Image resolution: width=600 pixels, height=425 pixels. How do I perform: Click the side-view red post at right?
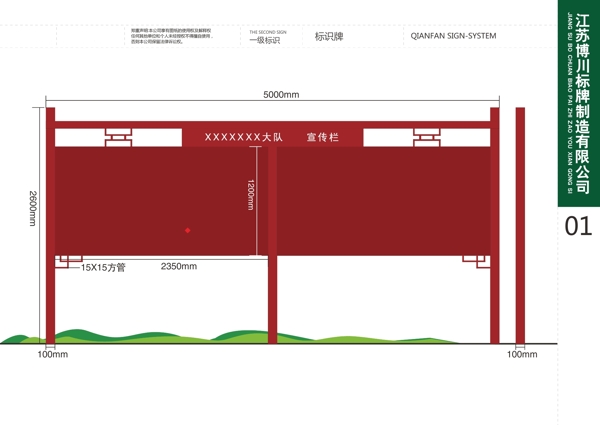pos(520,225)
